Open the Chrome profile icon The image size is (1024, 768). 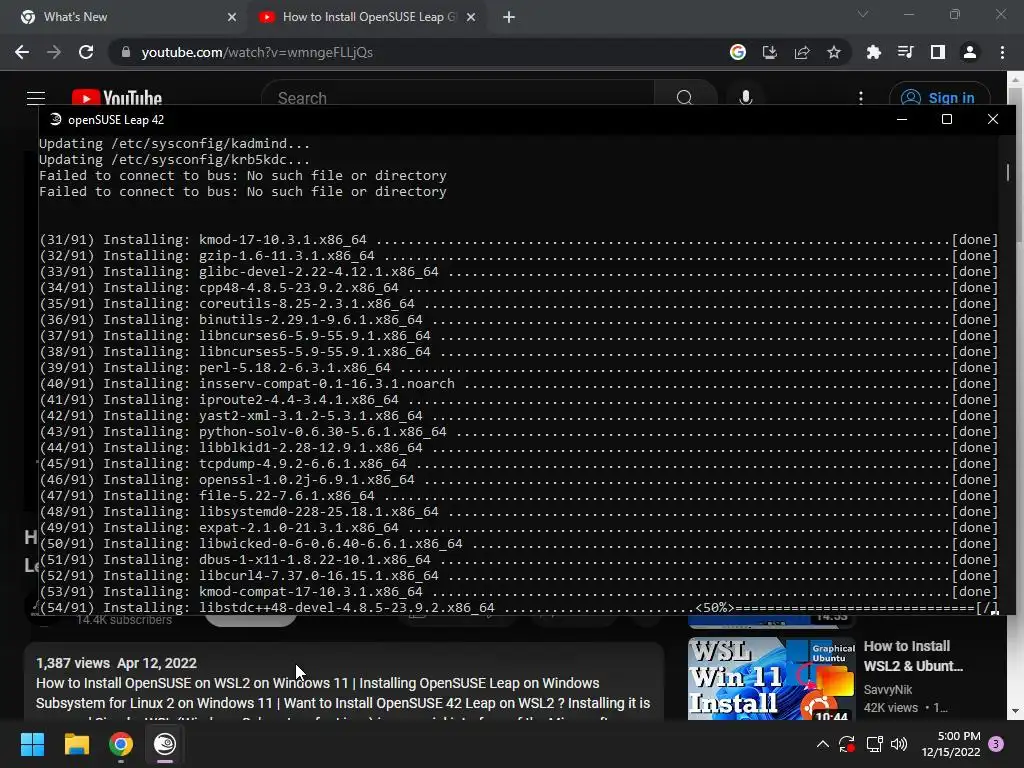point(970,52)
